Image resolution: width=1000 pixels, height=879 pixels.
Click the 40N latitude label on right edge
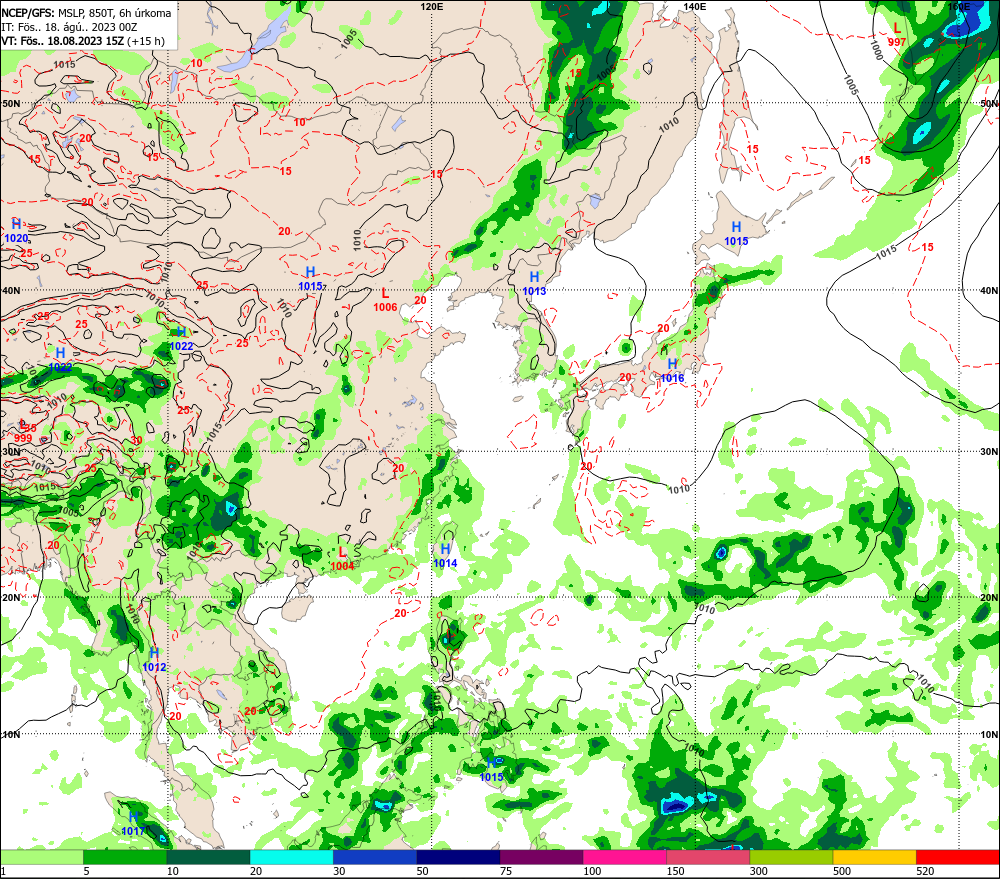[x=989, y=290]
